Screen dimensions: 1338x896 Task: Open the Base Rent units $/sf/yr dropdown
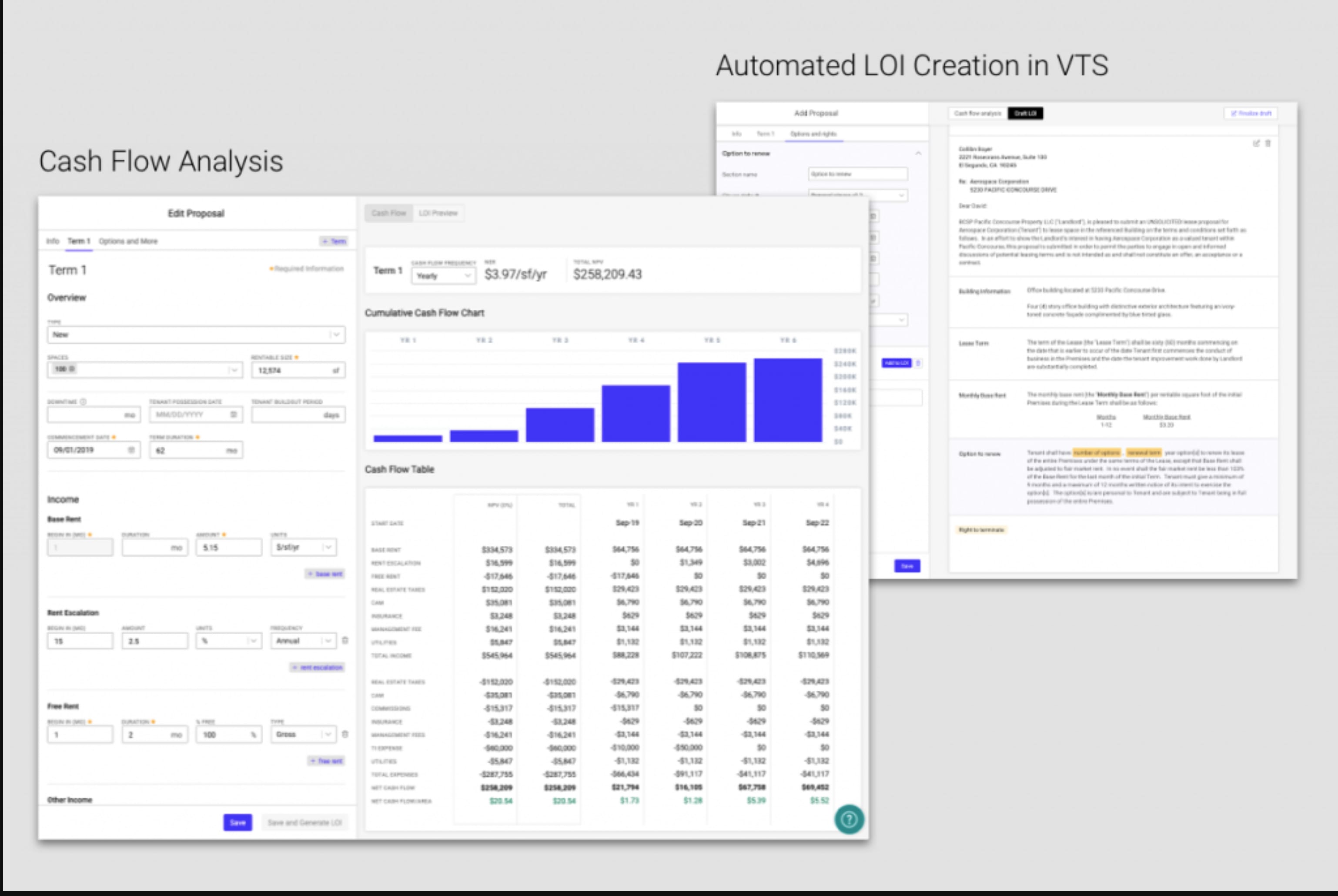point(303,547)
